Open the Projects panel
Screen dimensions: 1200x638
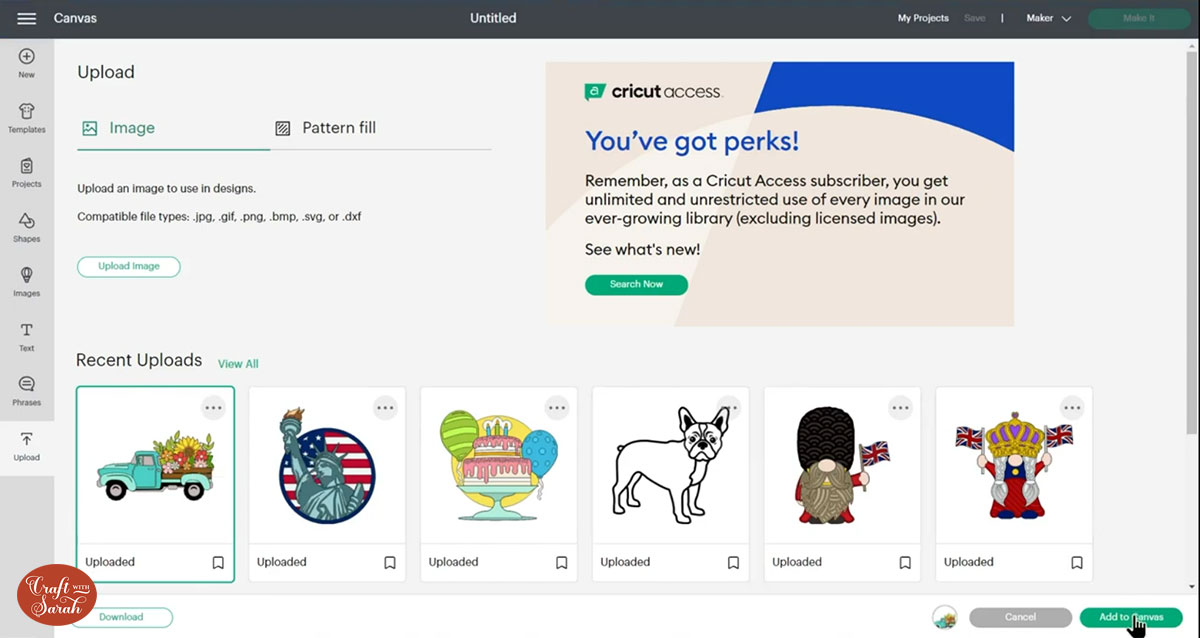[x=27, y=171]
